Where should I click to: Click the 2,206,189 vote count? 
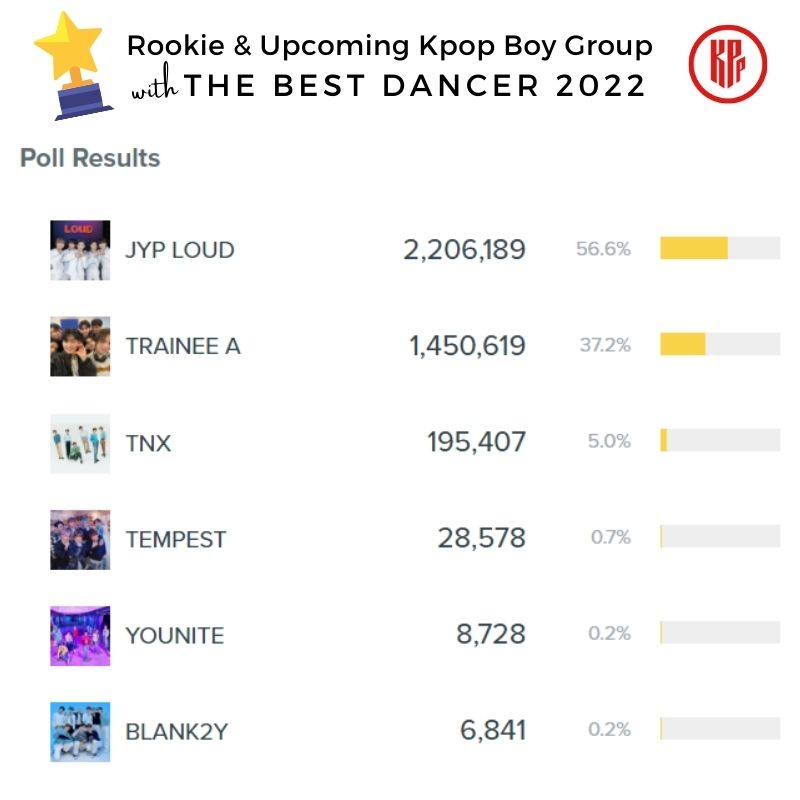(x=464, y=250)
